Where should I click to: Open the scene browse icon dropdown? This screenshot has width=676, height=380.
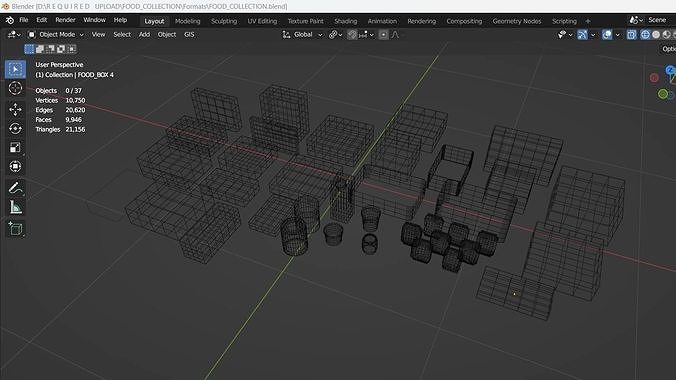[x=636, y=20]
